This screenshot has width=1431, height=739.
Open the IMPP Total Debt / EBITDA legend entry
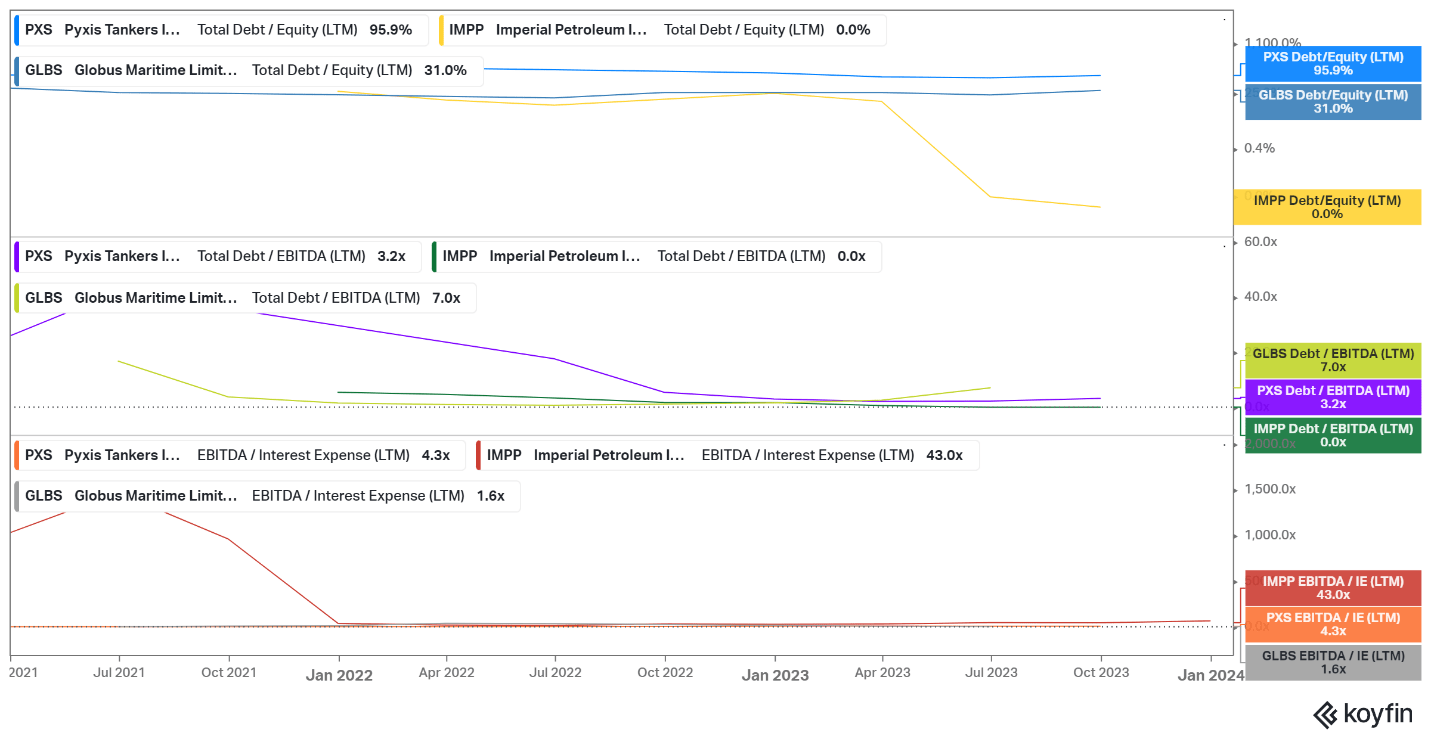click(x=656, y=256)
